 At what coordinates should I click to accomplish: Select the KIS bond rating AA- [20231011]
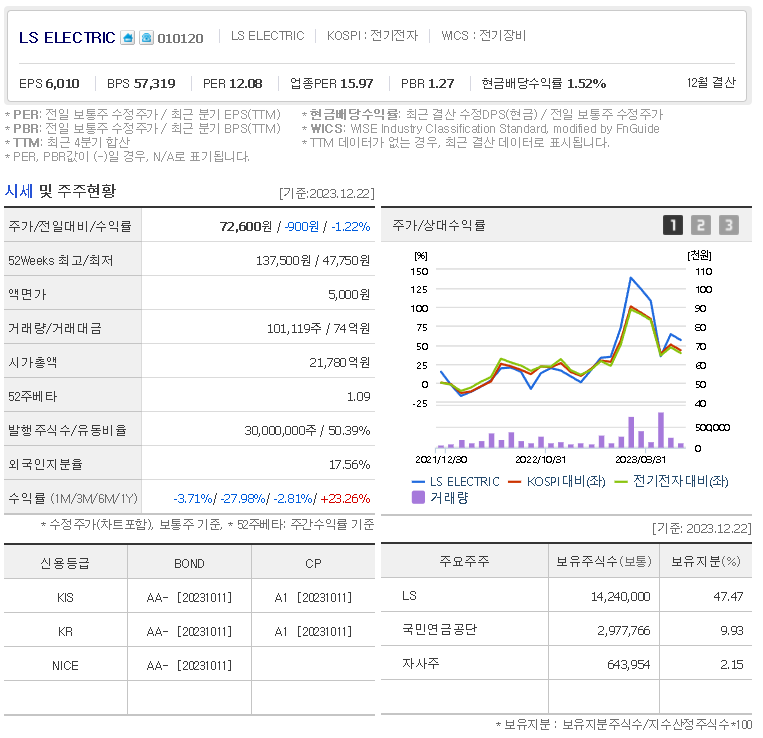(189, 597)
